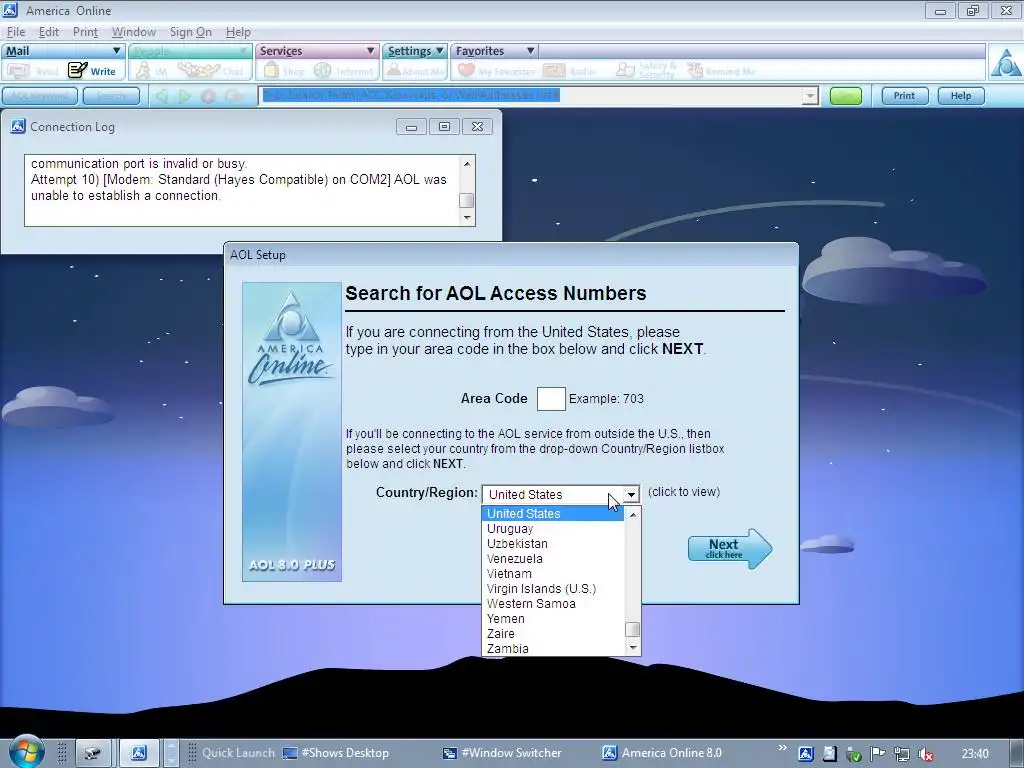
Task: Open the Edit menu
Action: [48, 32]
